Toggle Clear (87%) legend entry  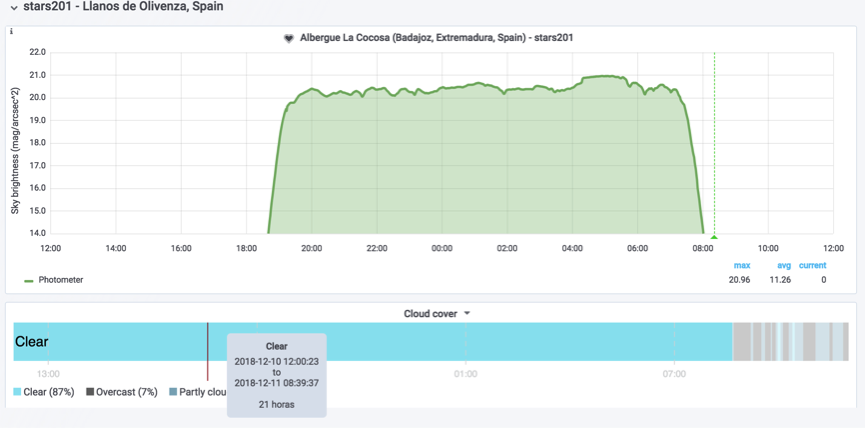tap(48, 392)
